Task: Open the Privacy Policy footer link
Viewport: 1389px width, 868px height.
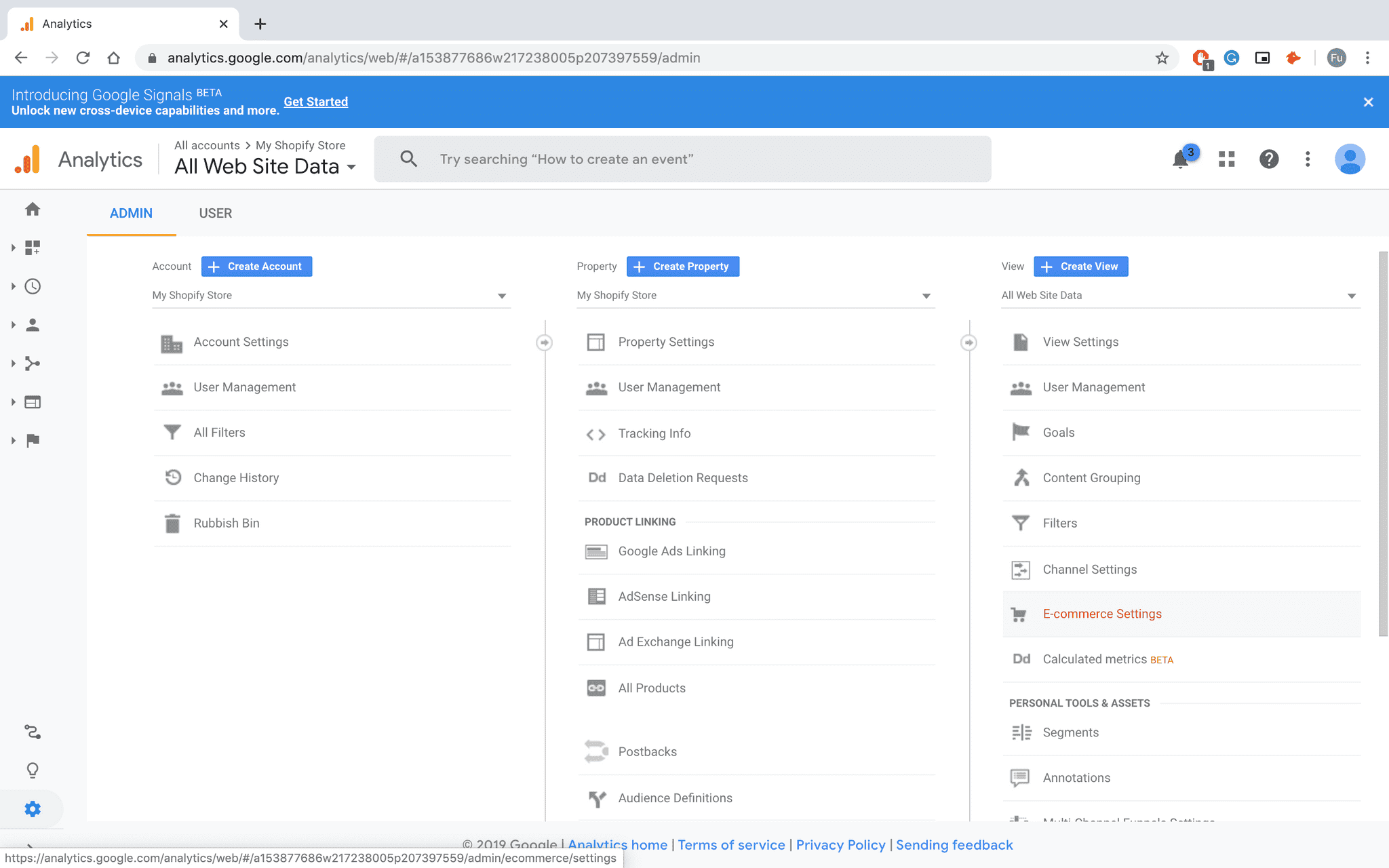Action: tap(840, 845)
